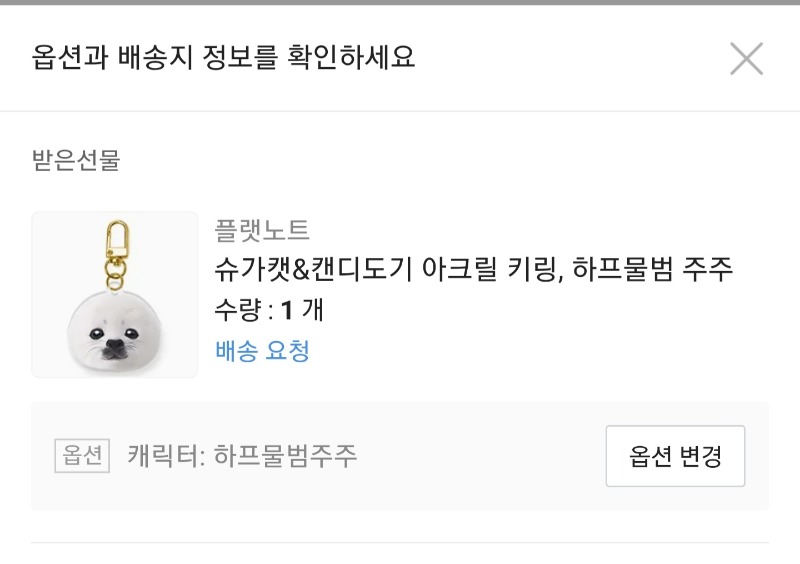Select the 캐릭터: 하프물범주주 option text

coord(242,456)
